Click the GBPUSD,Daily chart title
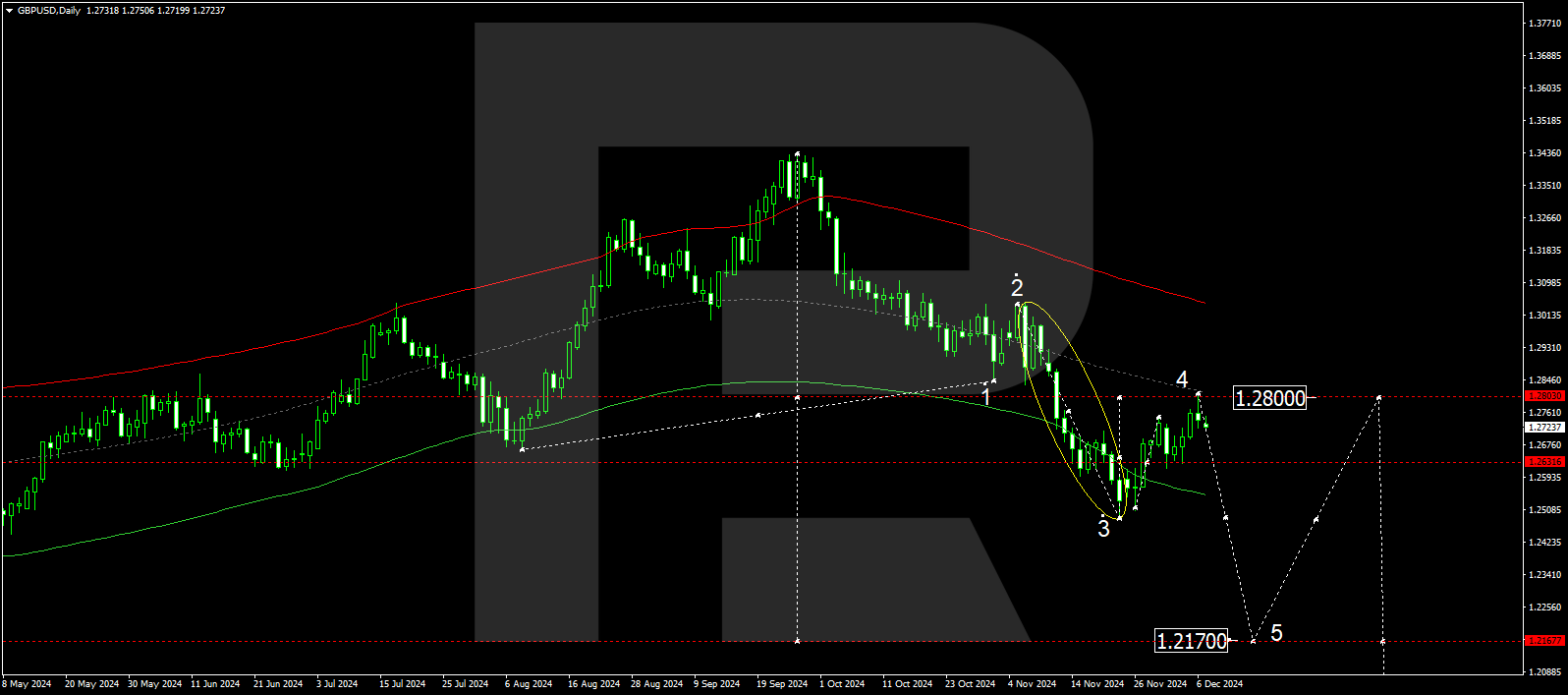Viewport: 1568px width, 695px height. [x=50, y=11]
